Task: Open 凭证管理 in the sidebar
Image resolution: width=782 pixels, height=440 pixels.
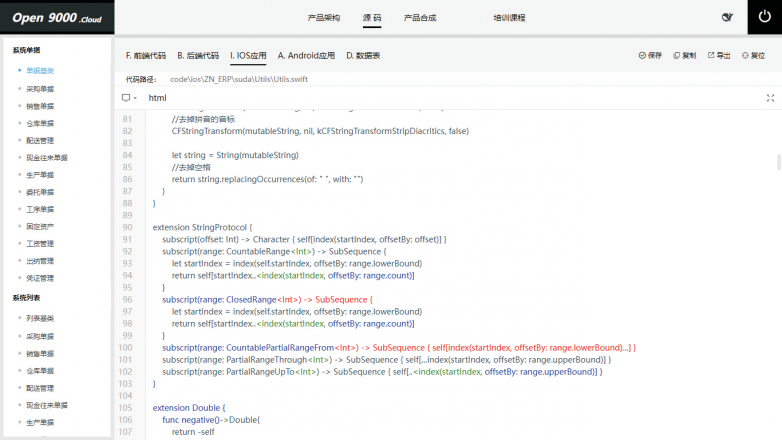Action: click(40, 278)
